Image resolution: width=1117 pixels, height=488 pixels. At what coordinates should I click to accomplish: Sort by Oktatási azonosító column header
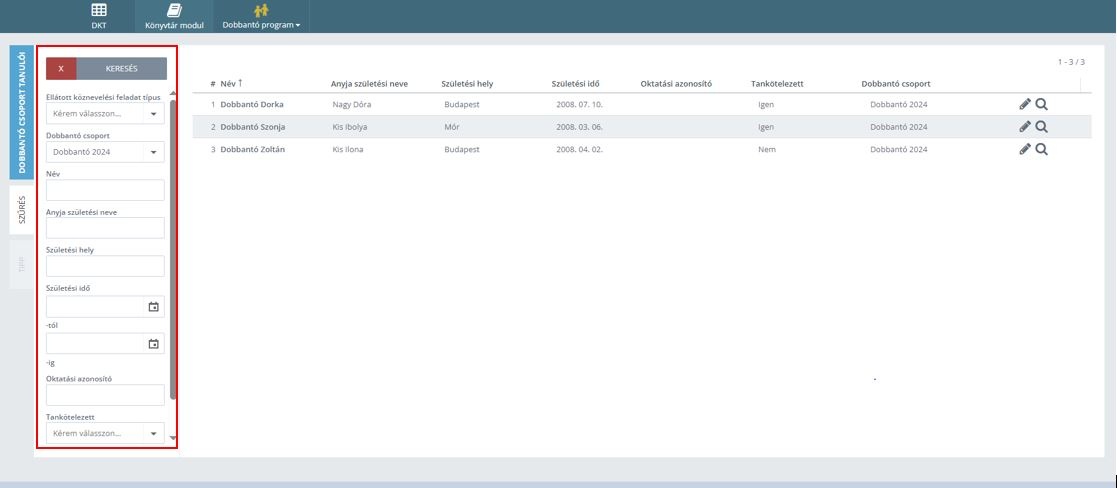[676, 84]
